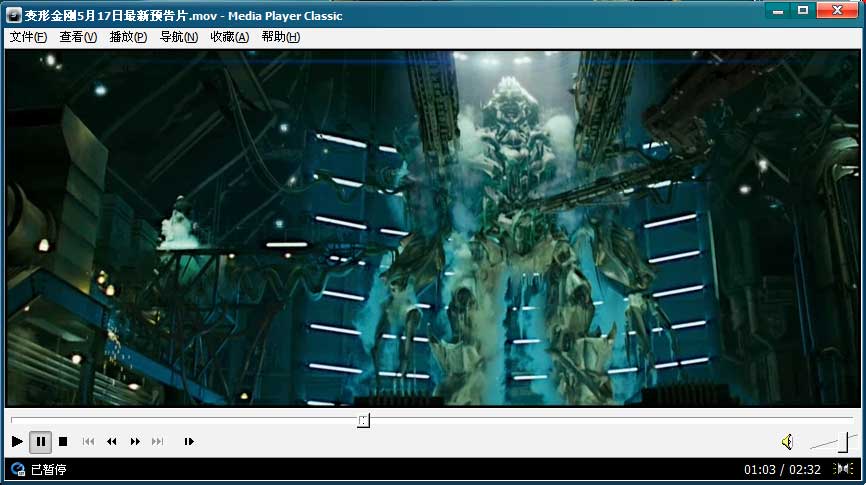Click the status bar media icon
Viewport: 866px width, 485px height.
18,470
